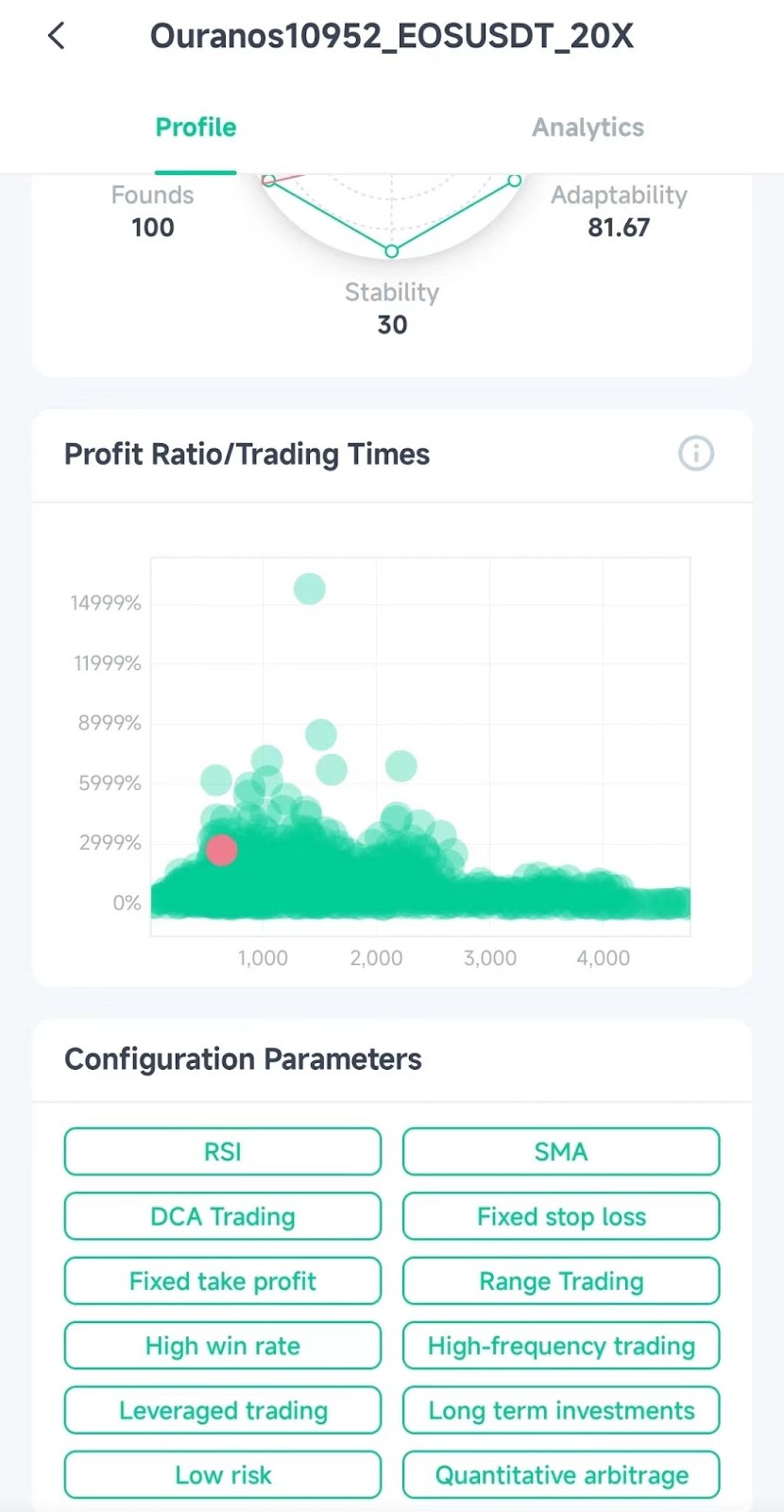Click the topmost green scatter bubble

310,589
